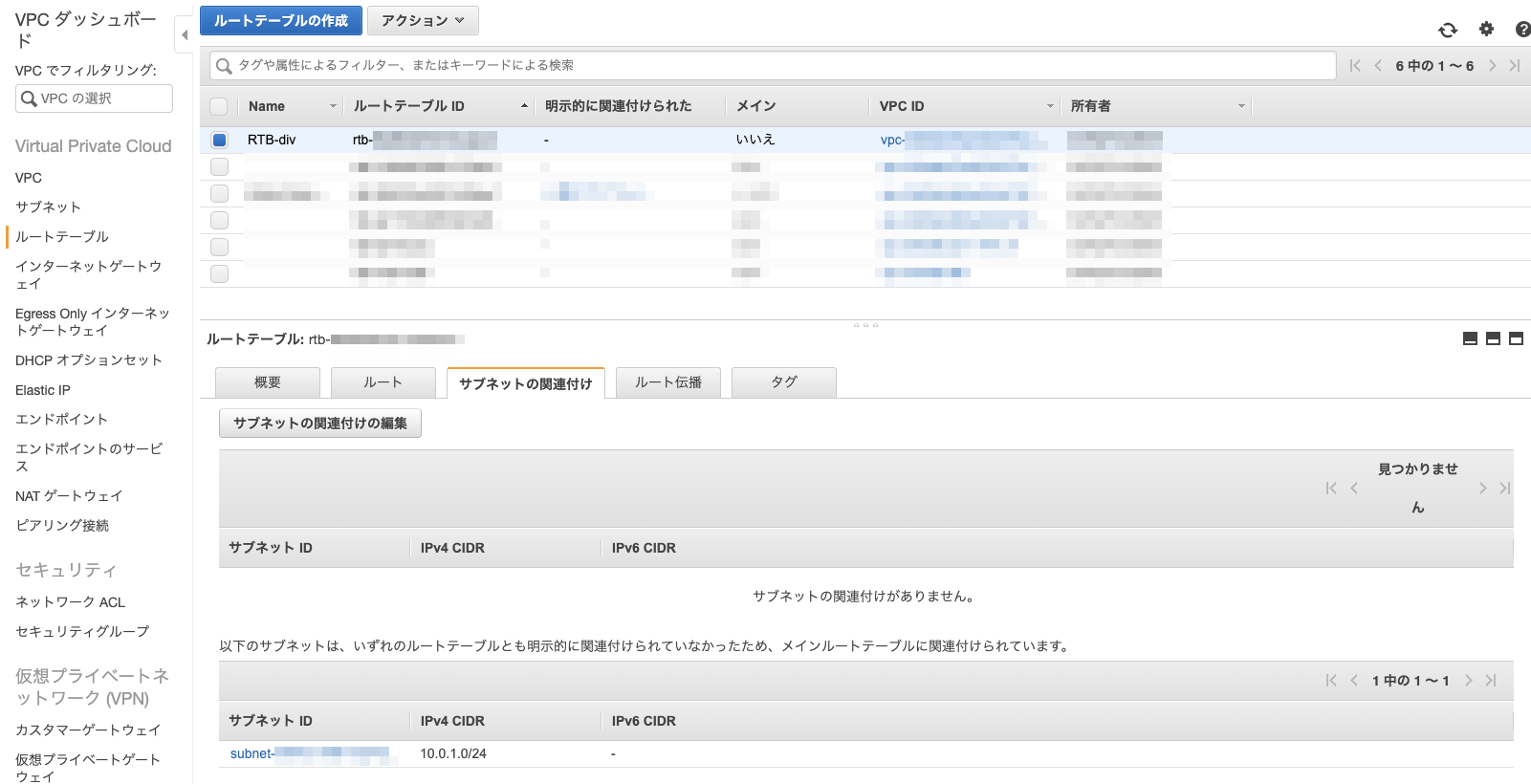The width and height of the screenshot is (1531, 784).
Task: Open NAT ゲートウェイ in the sidebar
Action: tap(69, 496)
